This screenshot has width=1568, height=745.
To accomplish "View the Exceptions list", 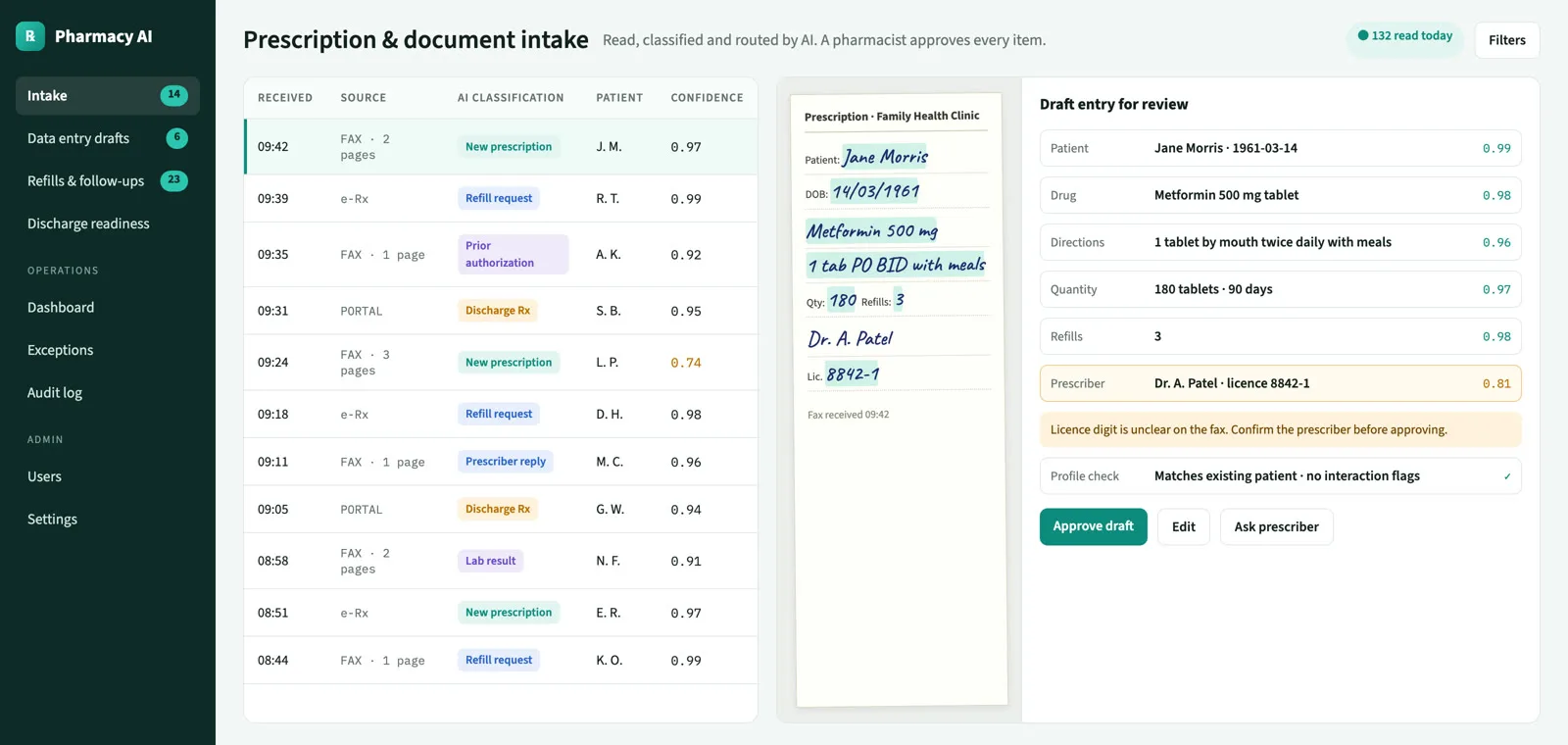I will tap(108, 350).
